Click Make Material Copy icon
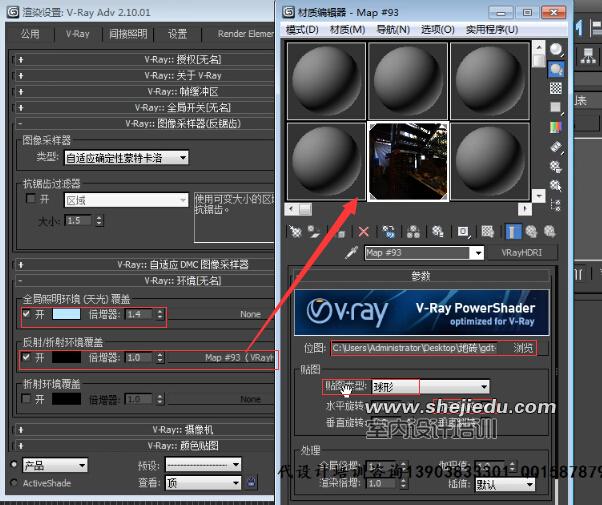The width and height of the screenshot is (602, 505). tap(389, 232)
